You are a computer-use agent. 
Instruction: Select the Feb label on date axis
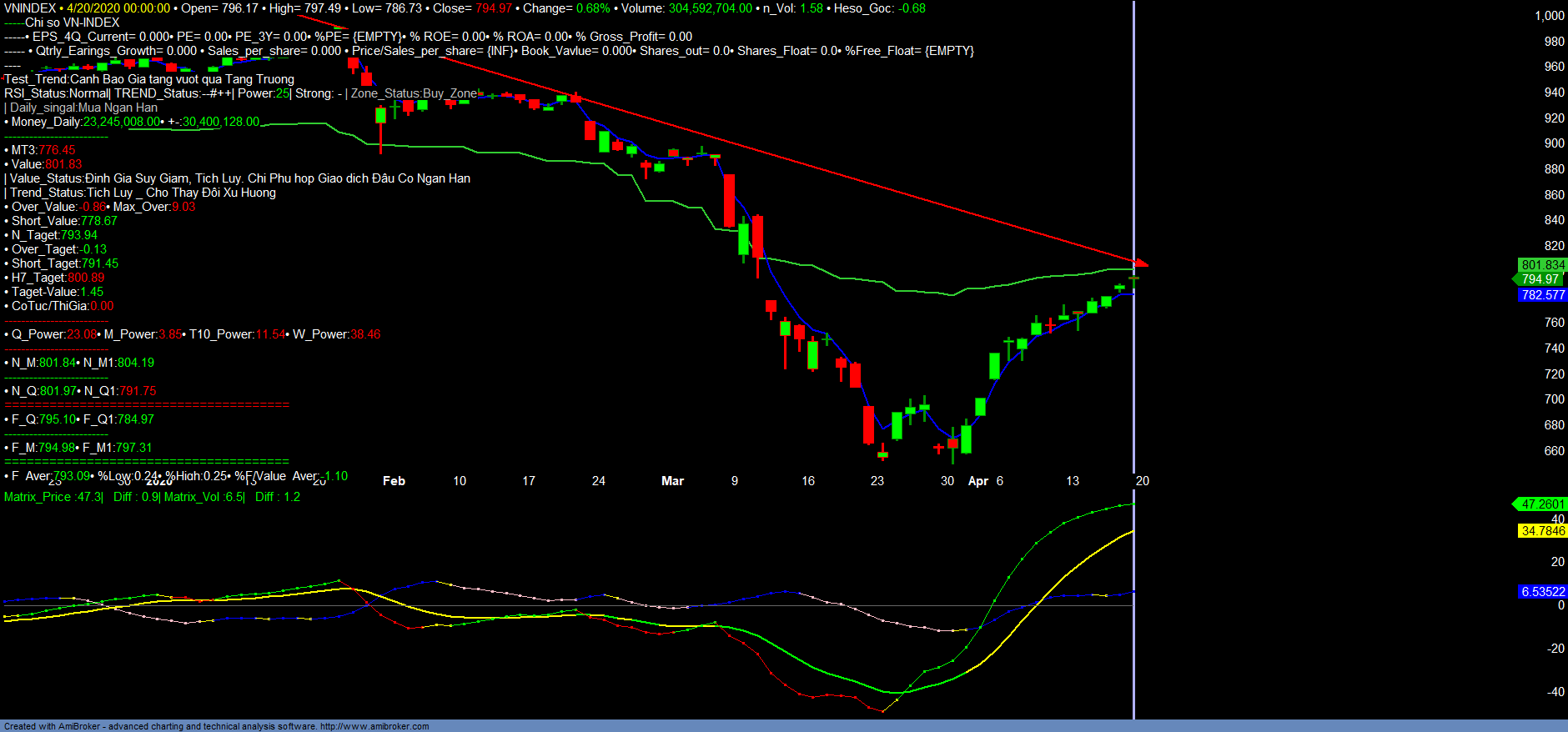pyautogui.click(x=394, y=481)
